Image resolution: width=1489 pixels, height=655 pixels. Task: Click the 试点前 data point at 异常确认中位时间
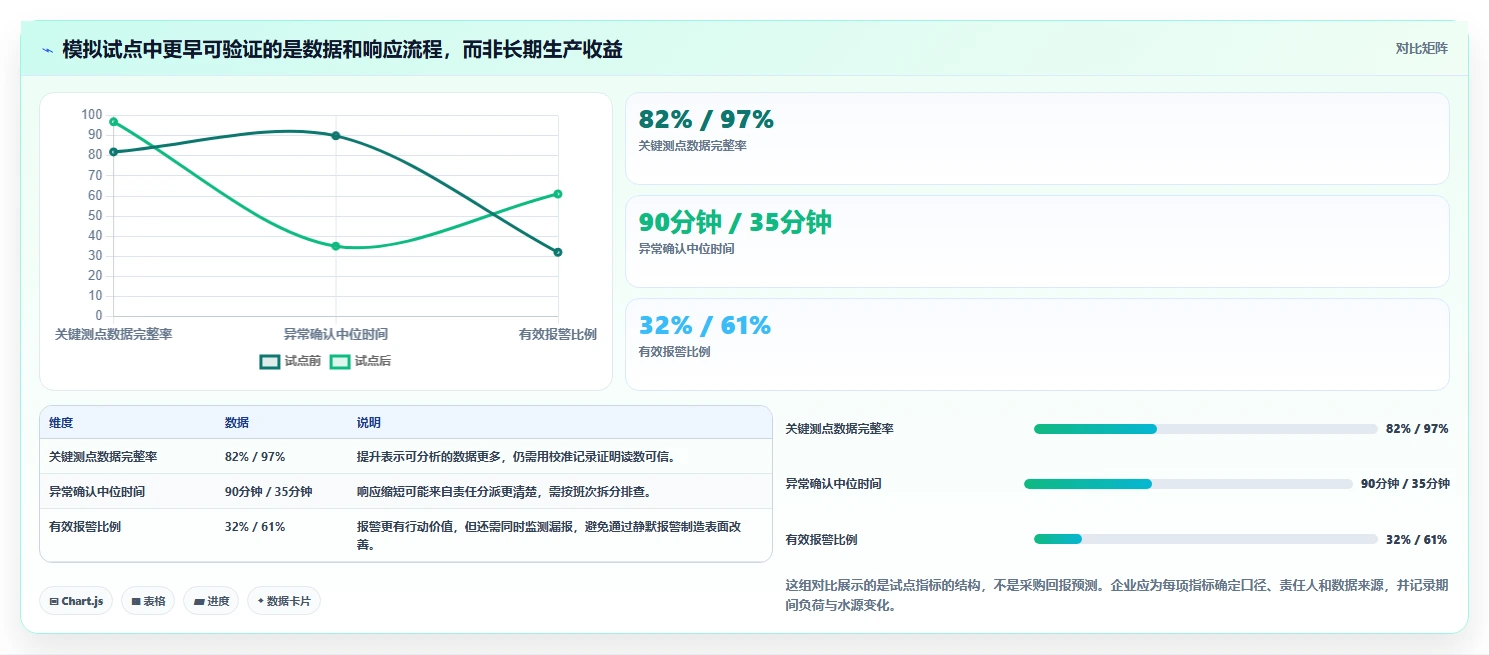point(336,135)
